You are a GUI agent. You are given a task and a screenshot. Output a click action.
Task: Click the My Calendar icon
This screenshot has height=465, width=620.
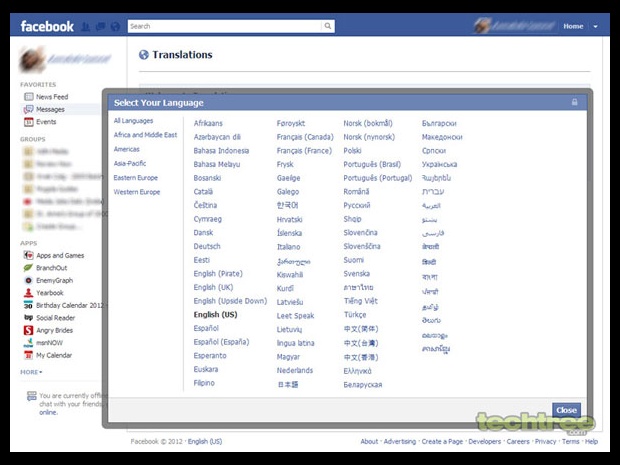click(28, 355)
